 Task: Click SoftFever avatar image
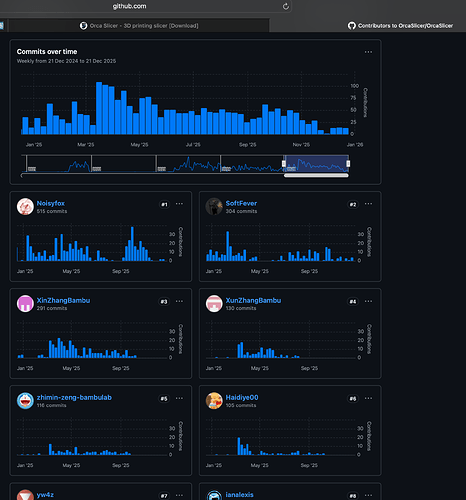214,206
